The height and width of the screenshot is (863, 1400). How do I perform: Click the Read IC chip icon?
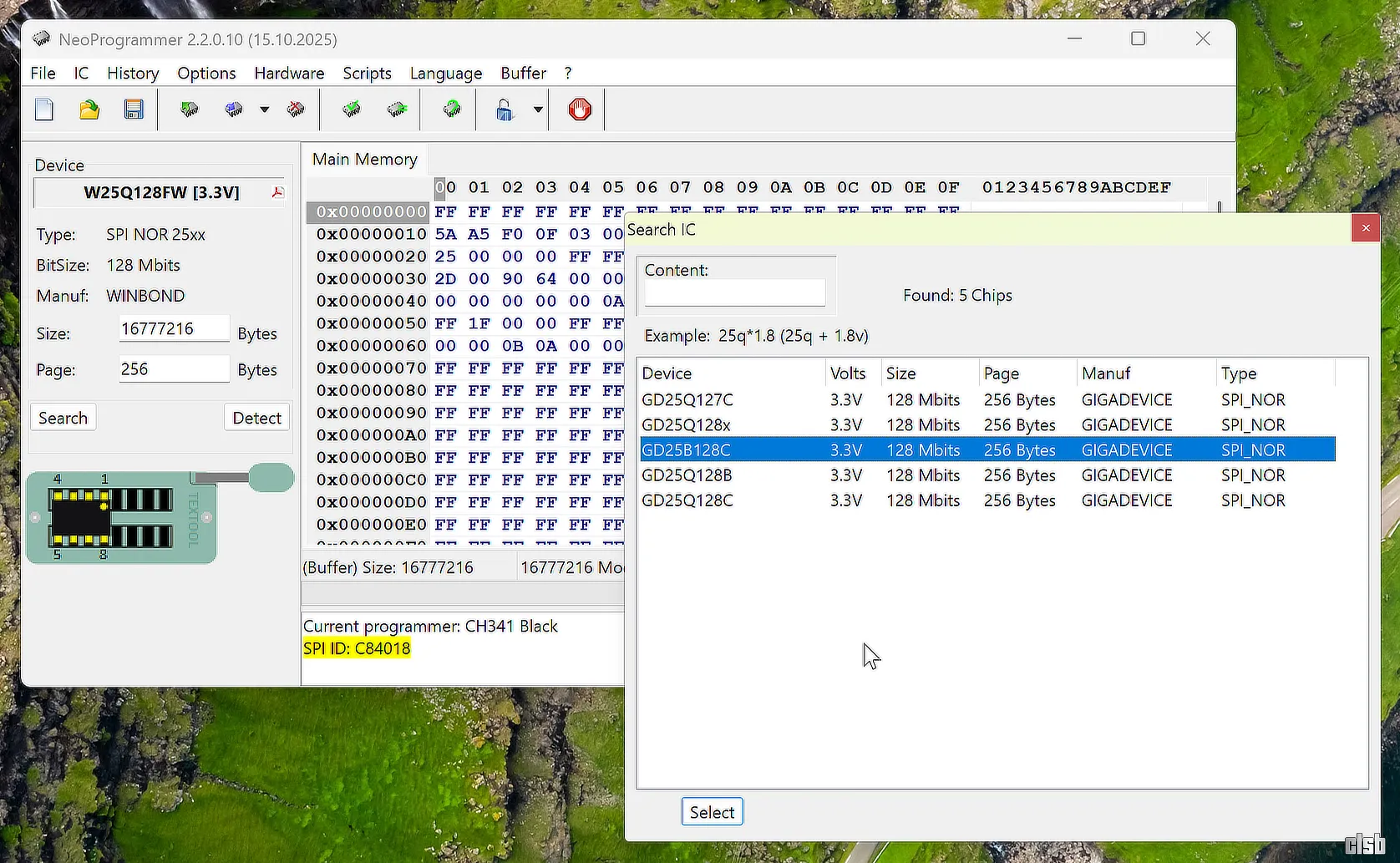(190, 109)
